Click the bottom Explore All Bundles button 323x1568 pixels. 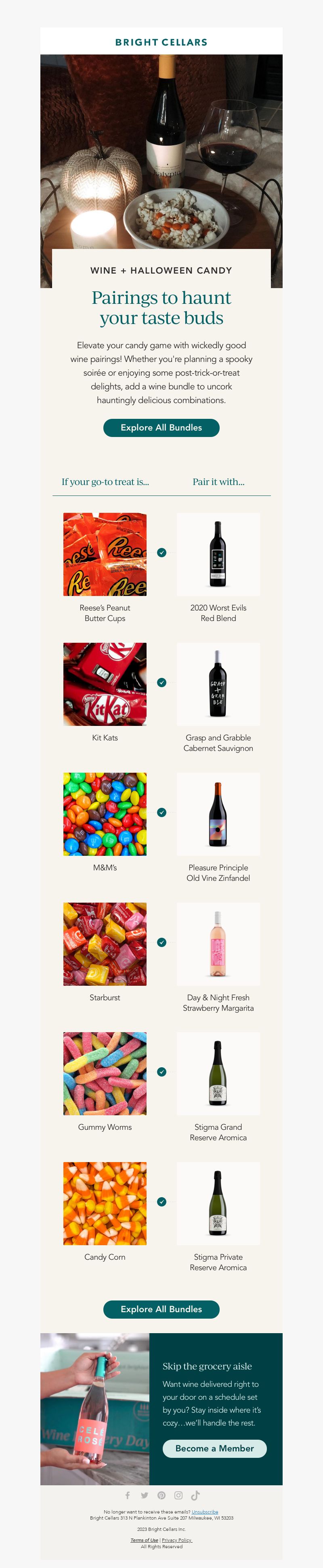click(x=161, y=1309)
